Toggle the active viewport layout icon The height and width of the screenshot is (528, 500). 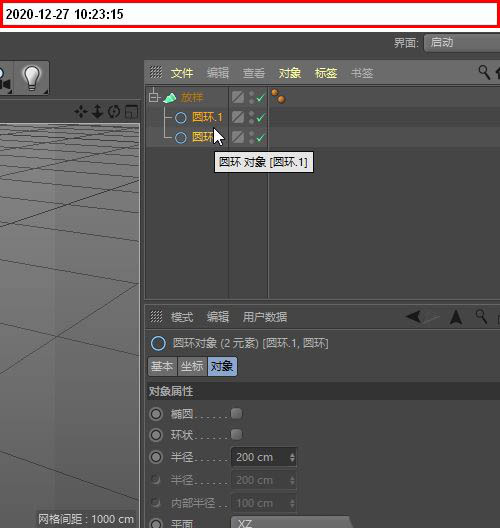tap(131, 112)
